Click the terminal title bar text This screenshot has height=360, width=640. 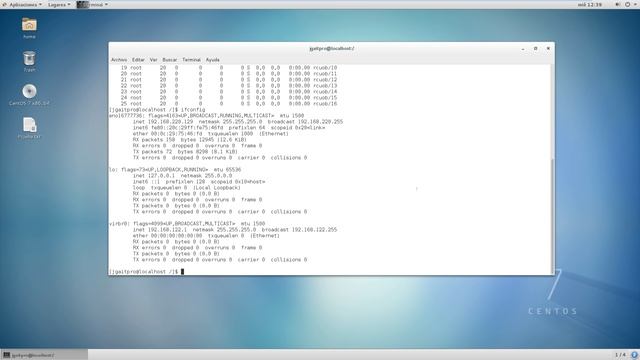331,49
